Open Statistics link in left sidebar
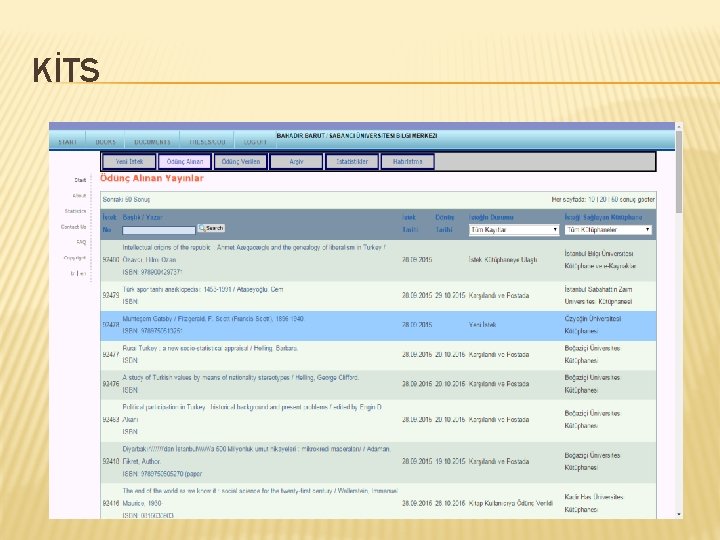 75,211
